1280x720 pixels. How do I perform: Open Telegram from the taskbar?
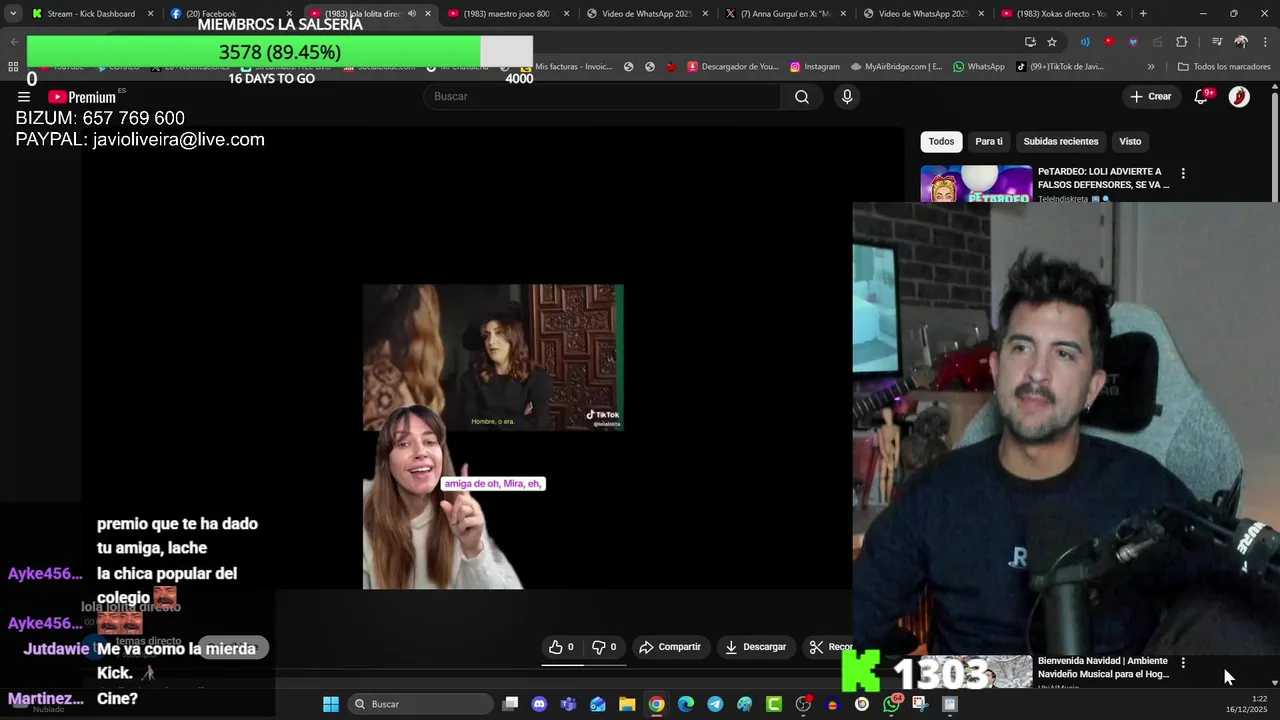pos(715,704)
